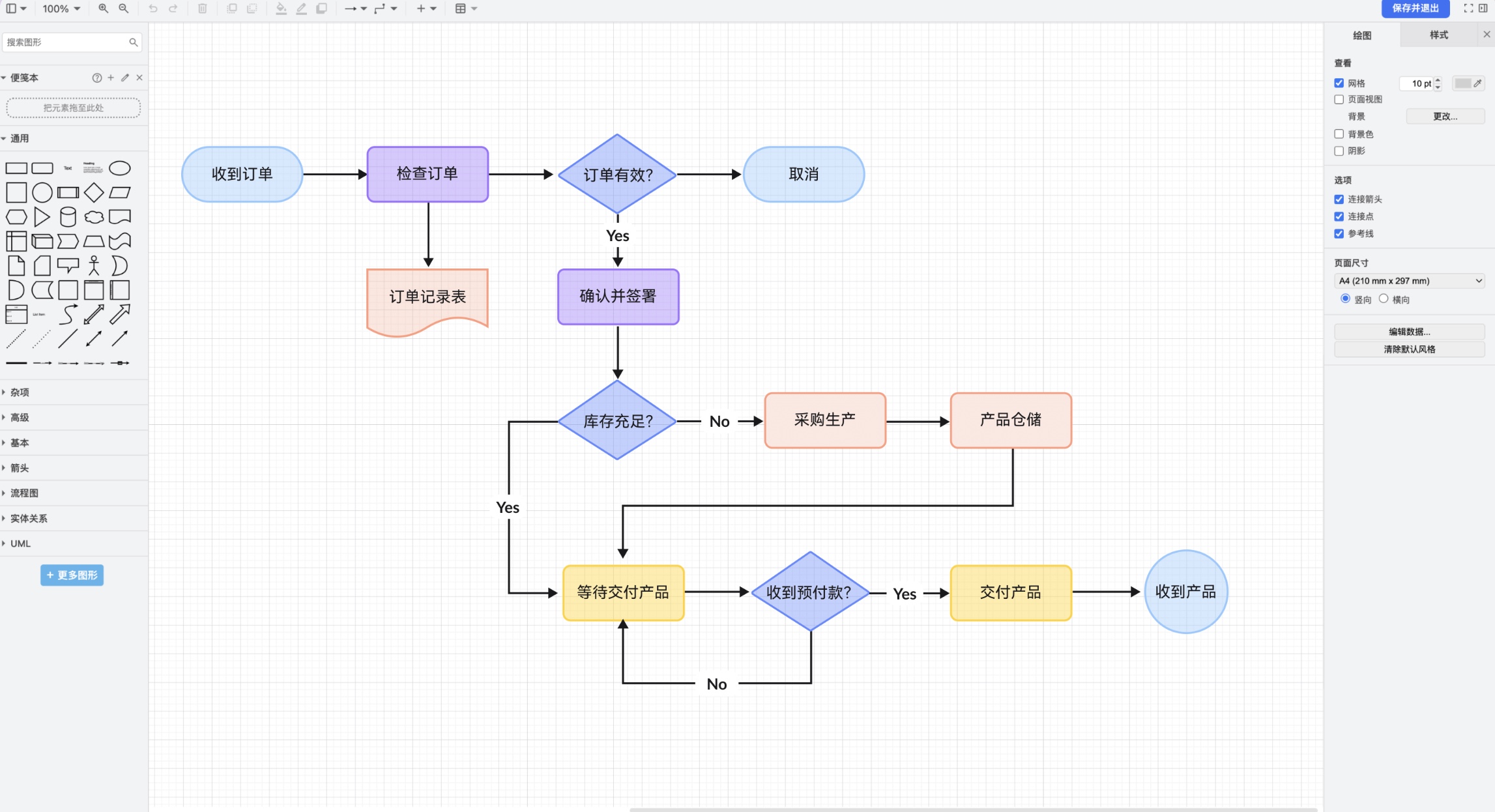Switch to the 绘图 tab

[x=1362, y=35]
